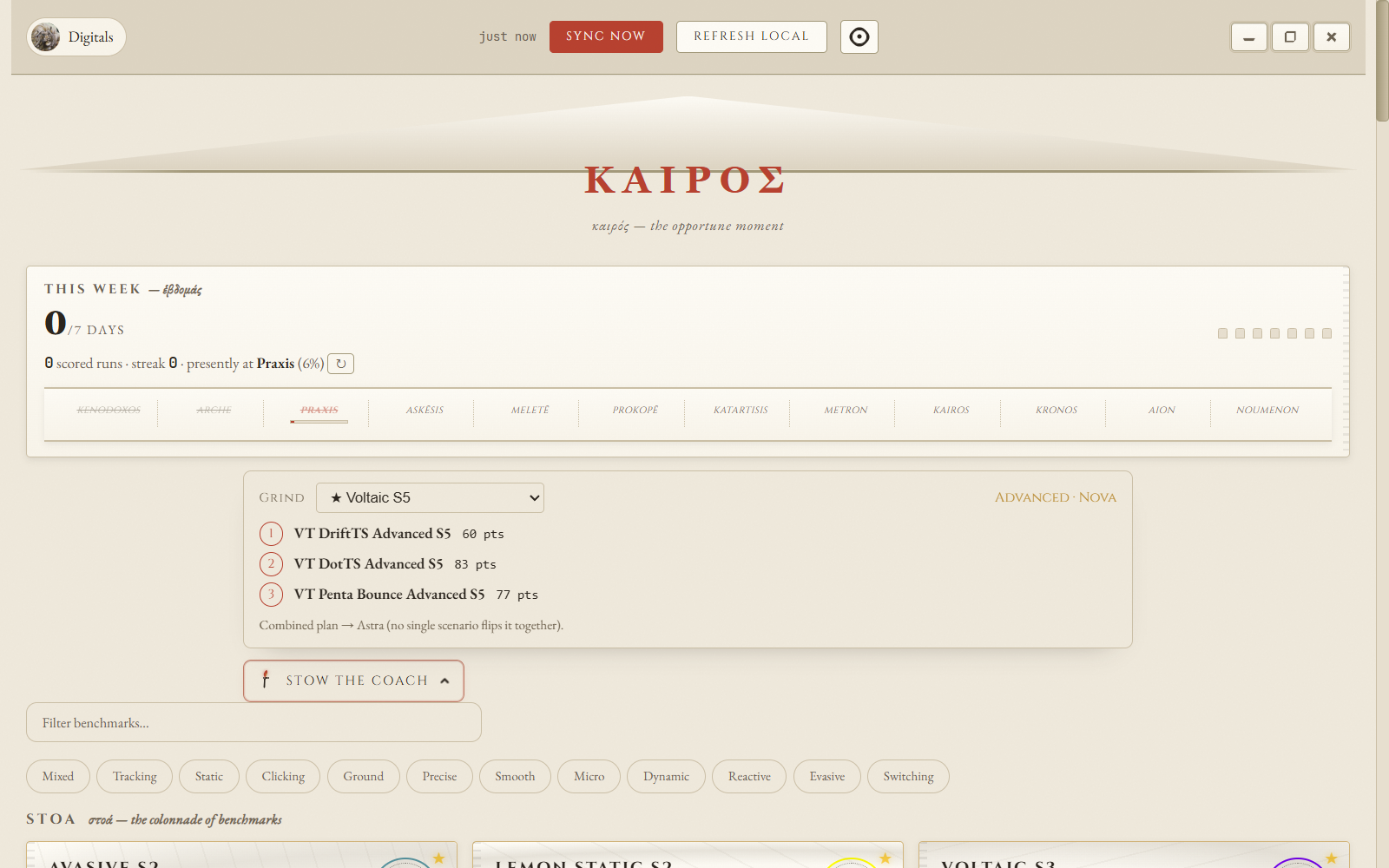Select the Askesis rank tab

coord(425,410)
